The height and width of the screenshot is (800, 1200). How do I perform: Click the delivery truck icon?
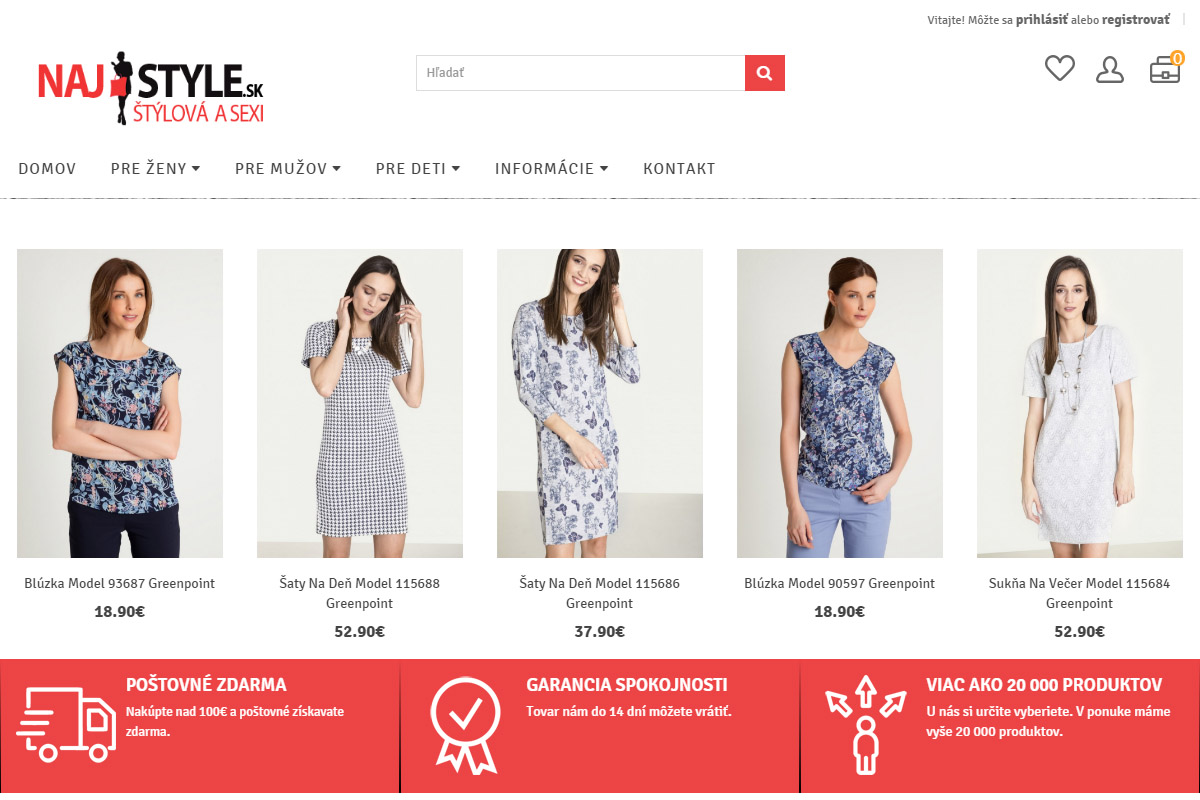pyautogui.click(x=66, y=724)
